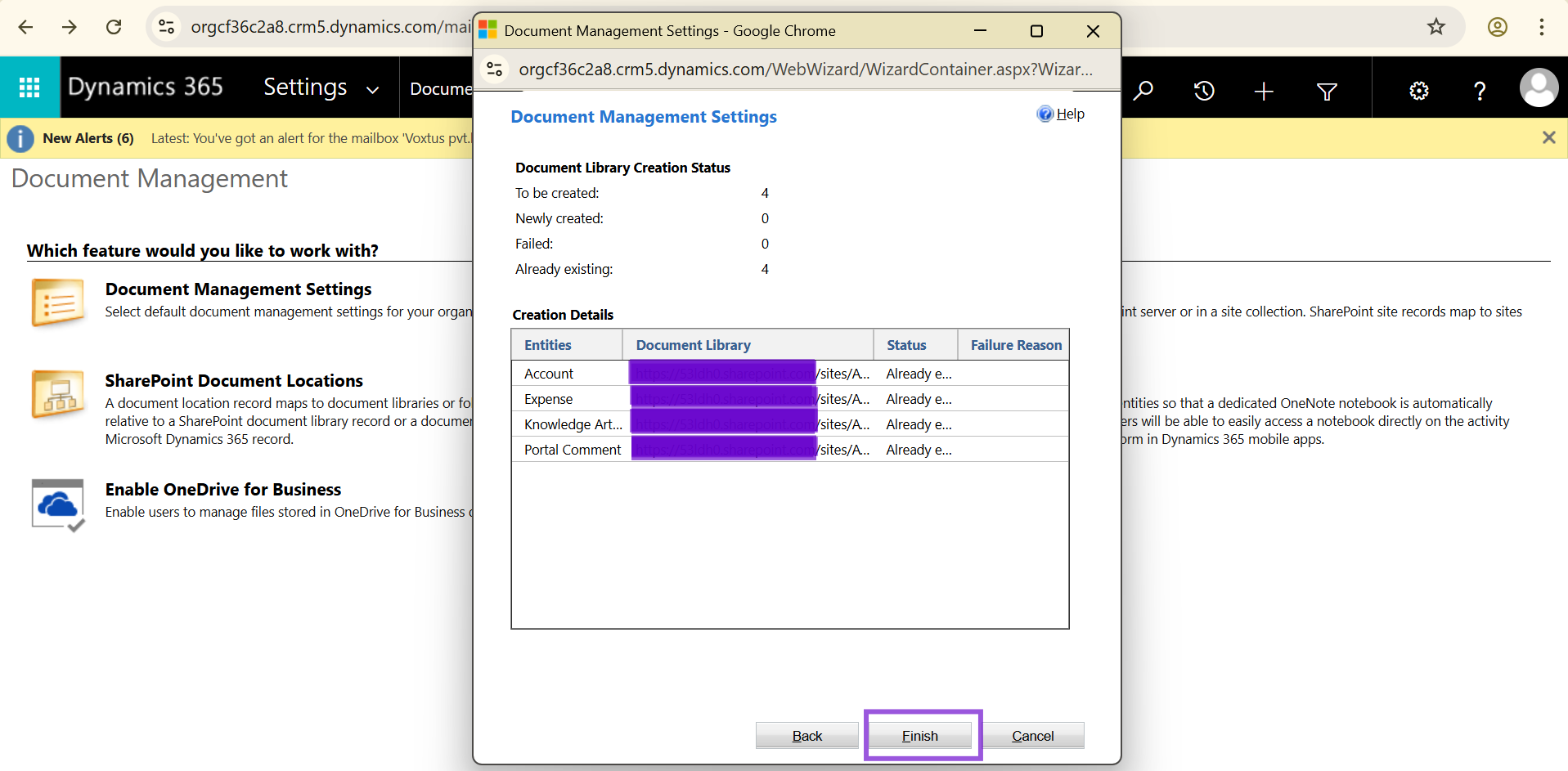Open Enable OneDrive for Business link
The width and height of the screenshot is (1568, 771).
(x=223, y=490)
